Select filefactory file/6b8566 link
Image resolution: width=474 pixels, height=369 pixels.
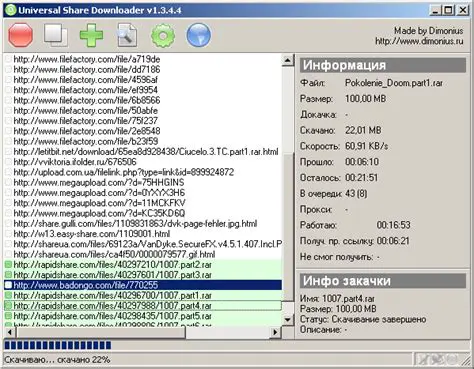pos(87,100)
